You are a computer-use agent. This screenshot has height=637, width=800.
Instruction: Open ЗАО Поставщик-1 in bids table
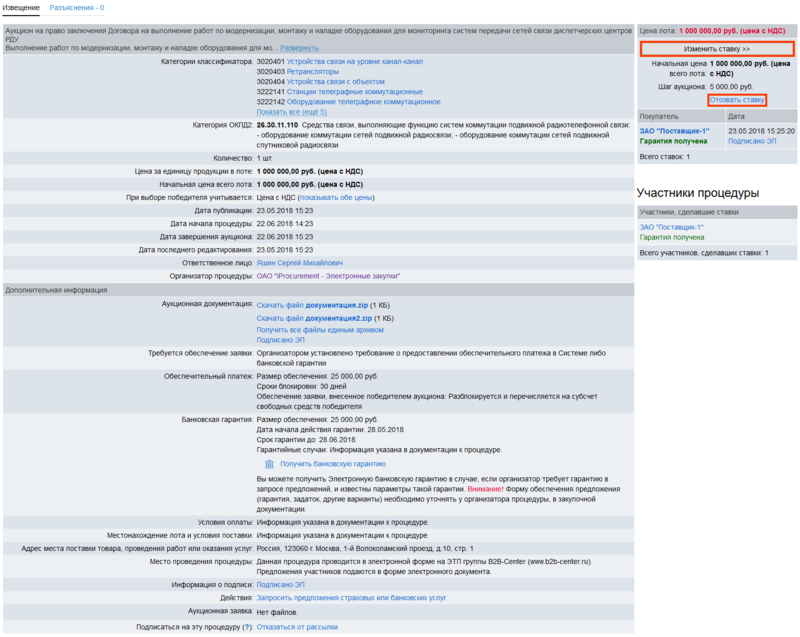point(675,131)
